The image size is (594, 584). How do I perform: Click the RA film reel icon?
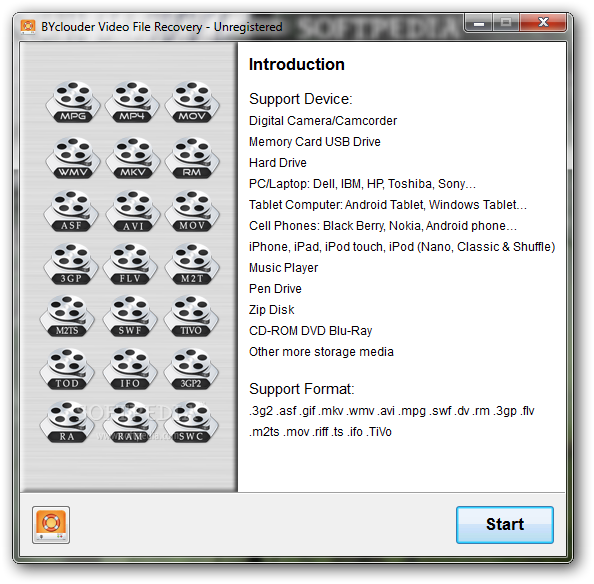tap(67, 422)
